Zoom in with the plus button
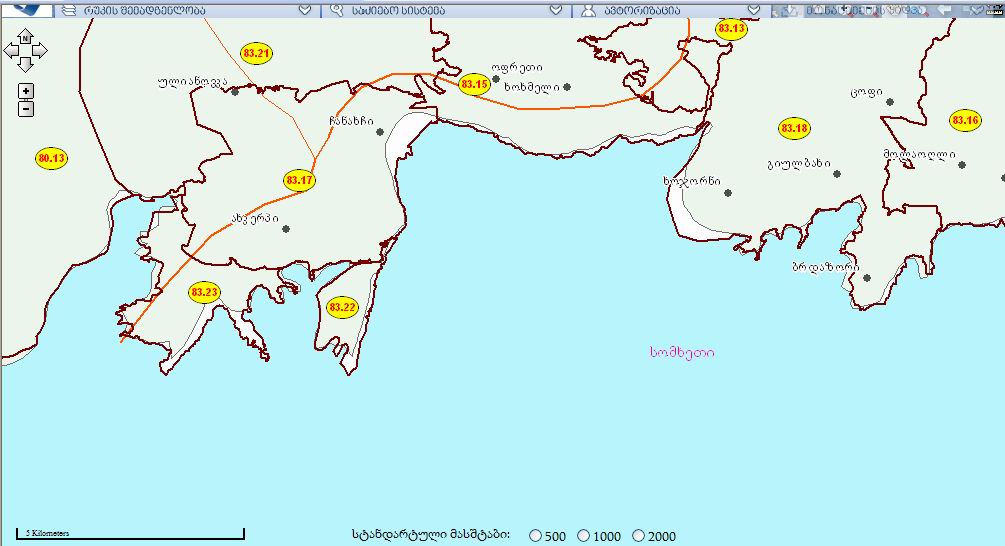The height and width of the screenshot is (546, 1005). tap(26, 91)
